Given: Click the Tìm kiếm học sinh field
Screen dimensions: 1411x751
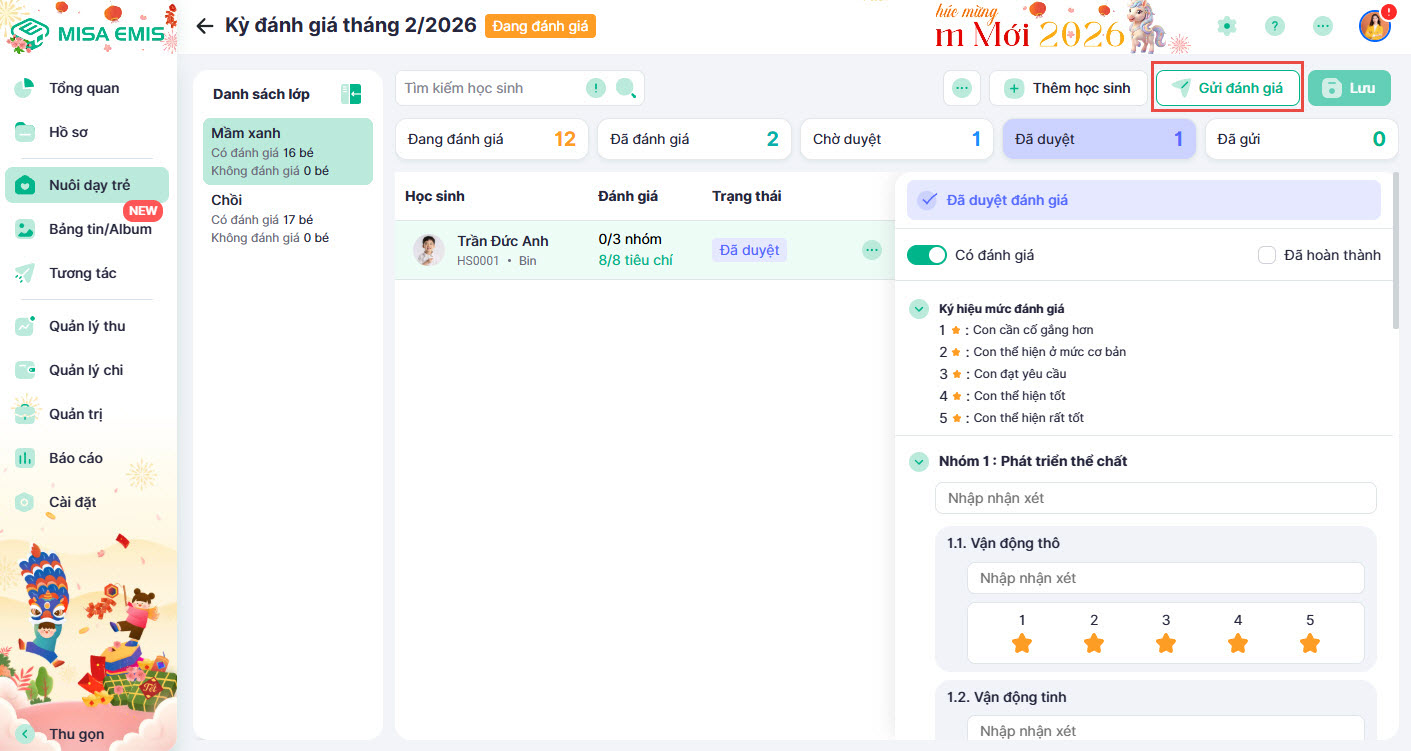Looking at the screenshot, I should [490, 88].
